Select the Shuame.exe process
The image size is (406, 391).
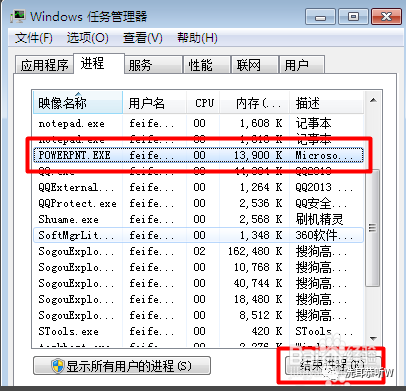[x=198, y=219]
